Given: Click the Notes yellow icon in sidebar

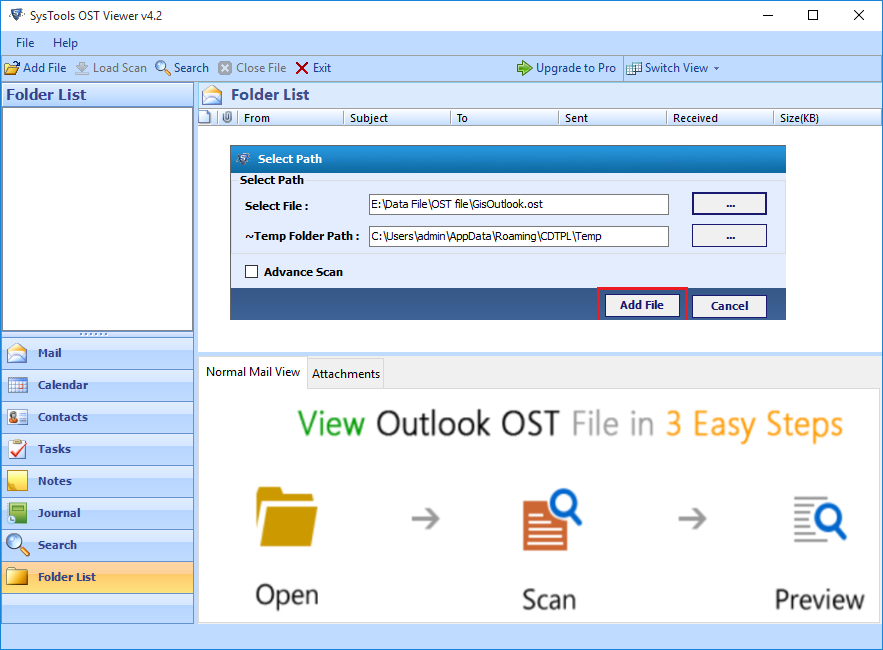Looking at the screenshot, I should [x=17, y=481].
